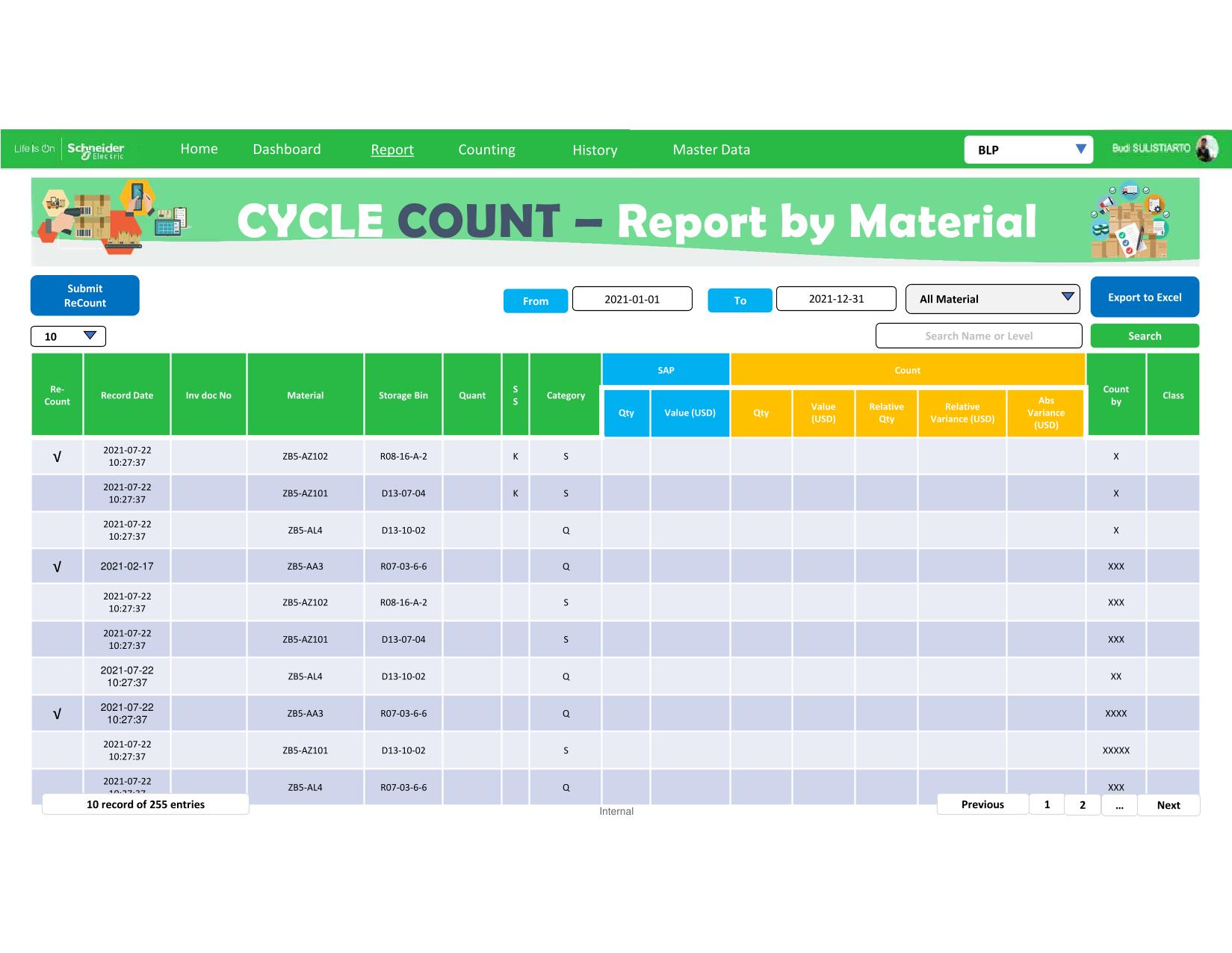Click Export to Excel

point(1145,297)
